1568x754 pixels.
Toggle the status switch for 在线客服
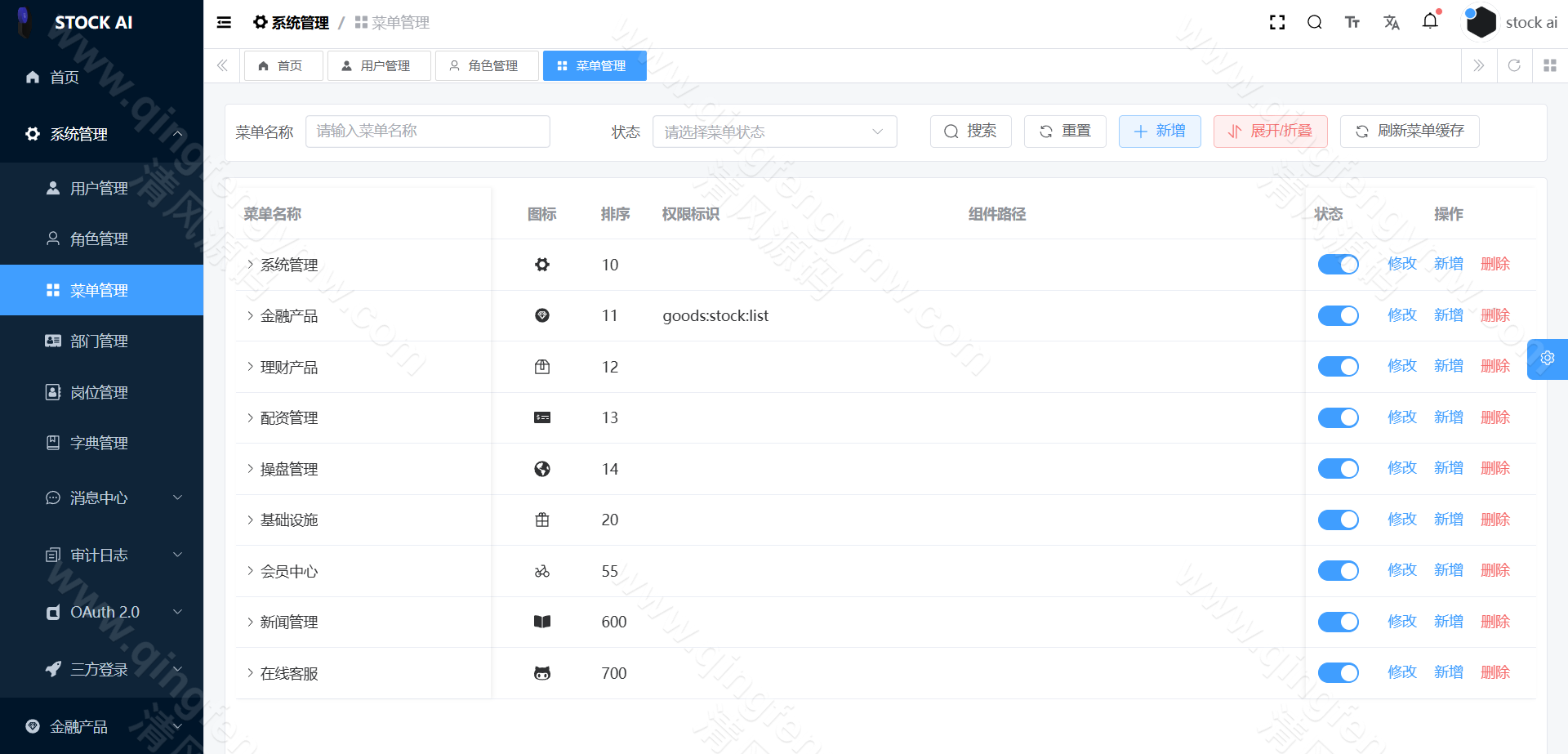(x=1338, y=672)
